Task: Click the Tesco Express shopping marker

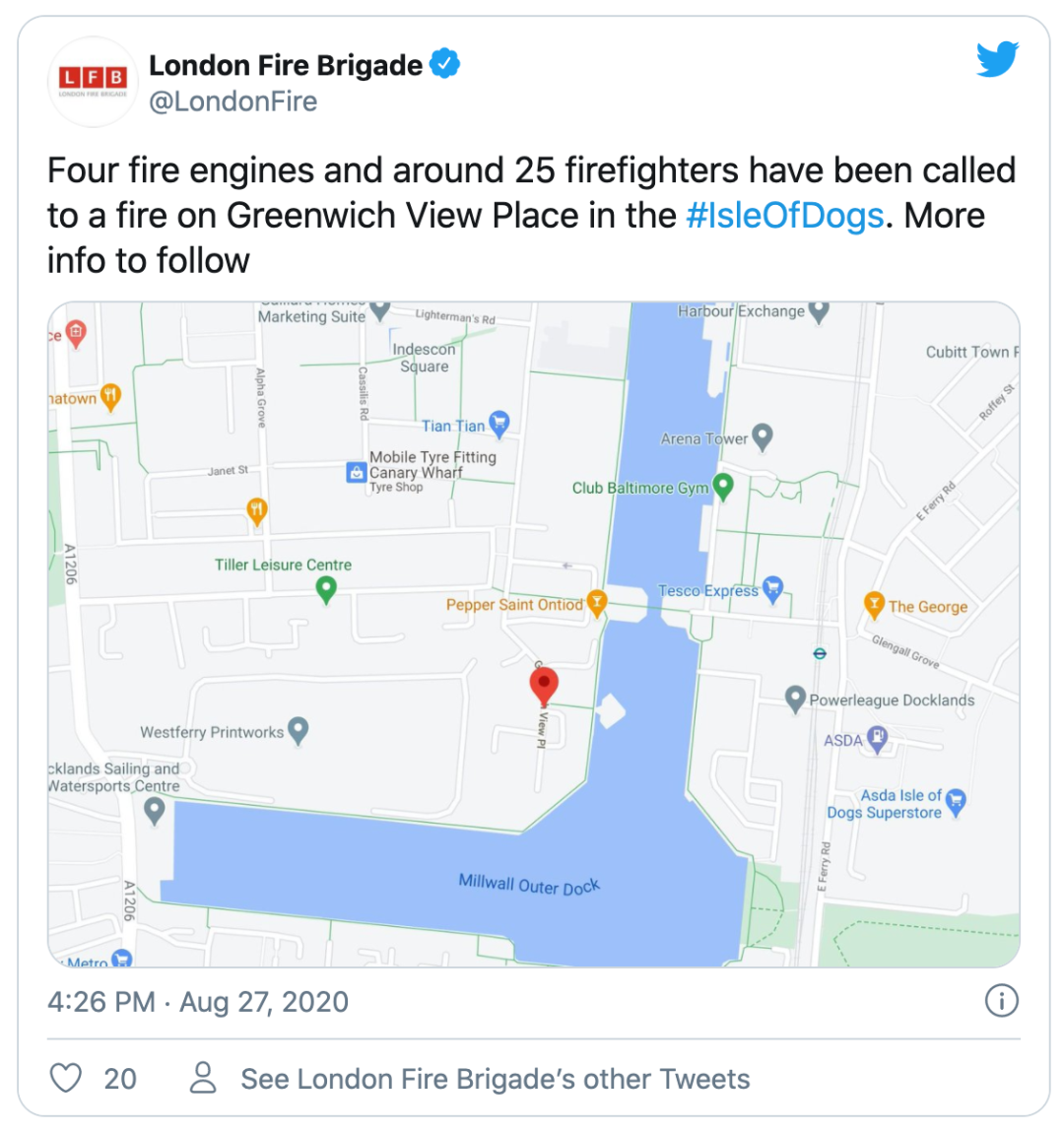Action: tap(773, 589)
